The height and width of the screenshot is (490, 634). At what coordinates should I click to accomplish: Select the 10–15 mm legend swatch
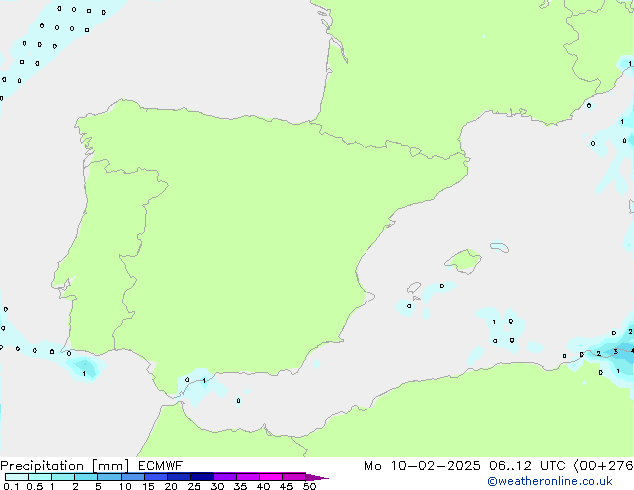pos(132,477)
